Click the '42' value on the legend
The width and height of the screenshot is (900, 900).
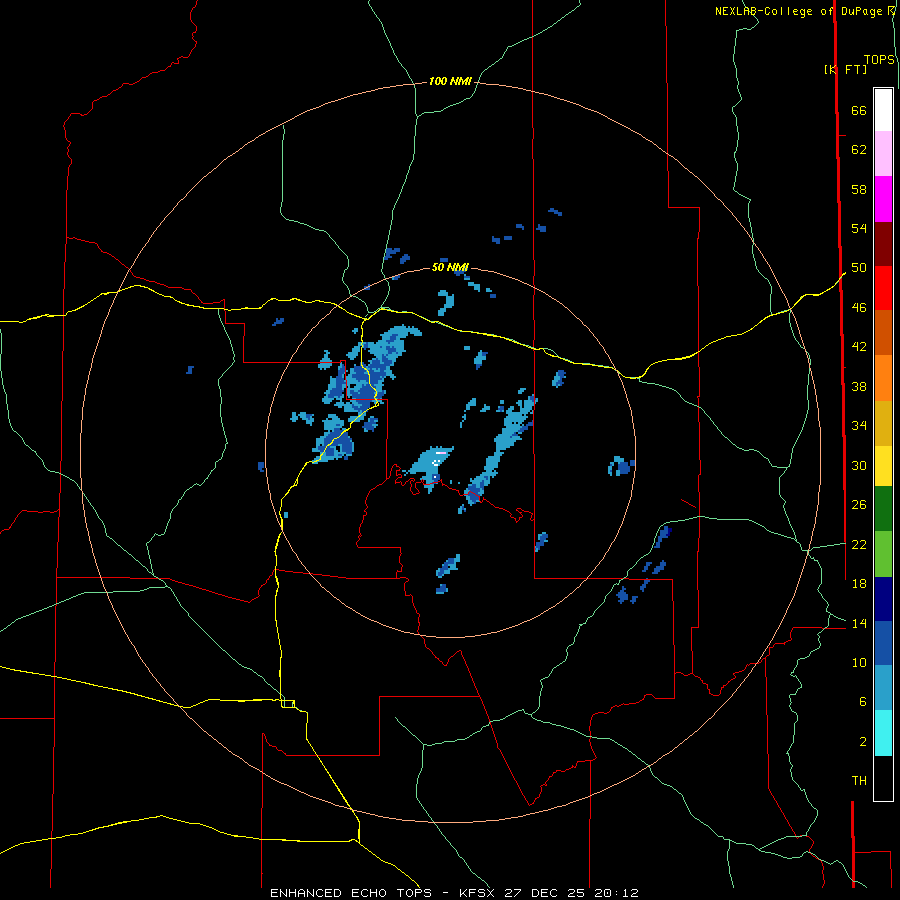(x=859, y=347)
